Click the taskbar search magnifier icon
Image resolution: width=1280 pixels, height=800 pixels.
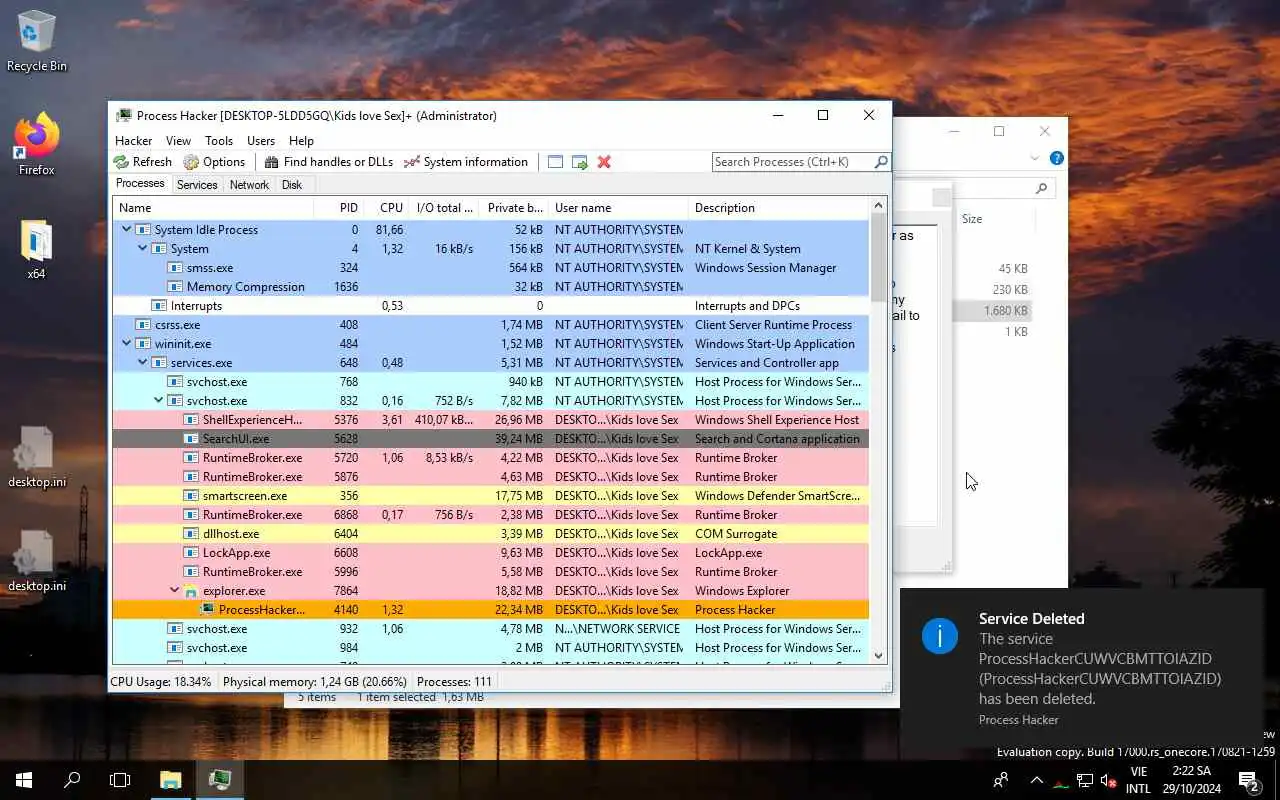point(72,780)
